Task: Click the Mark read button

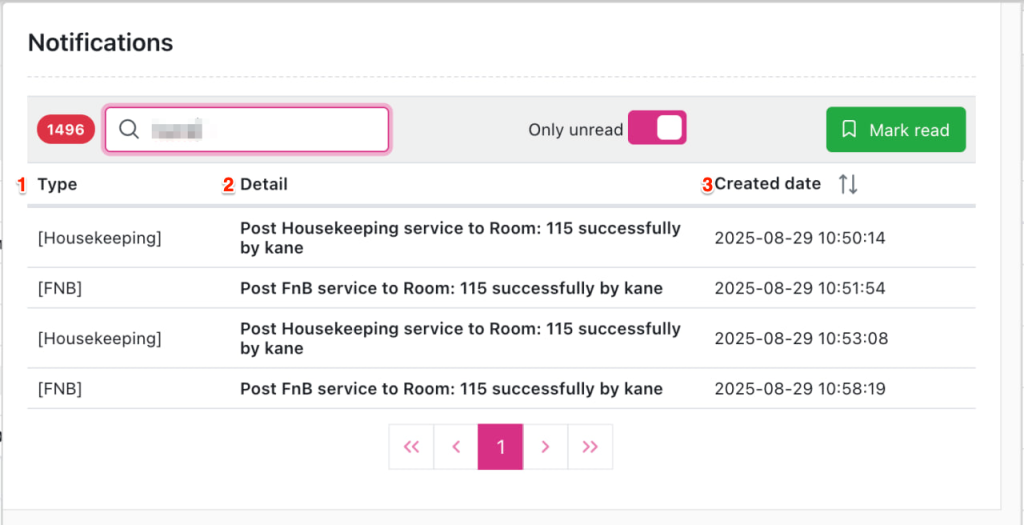Action: (895, 129)
